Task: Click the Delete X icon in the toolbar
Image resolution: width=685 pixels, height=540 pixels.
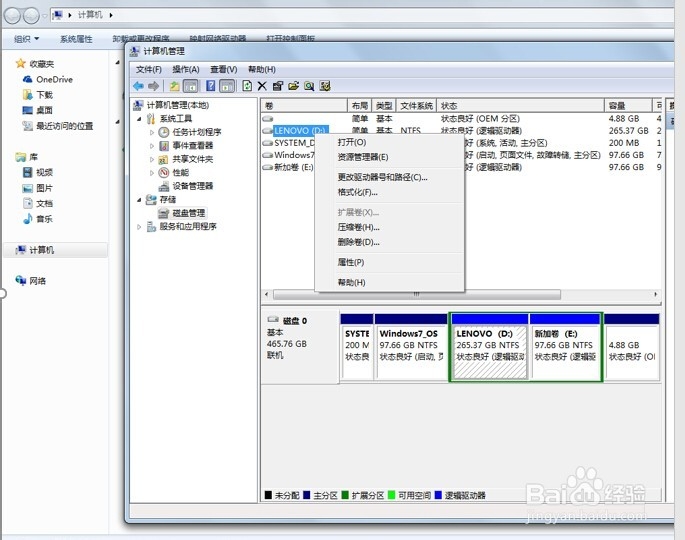Action: tap(262, 86)
